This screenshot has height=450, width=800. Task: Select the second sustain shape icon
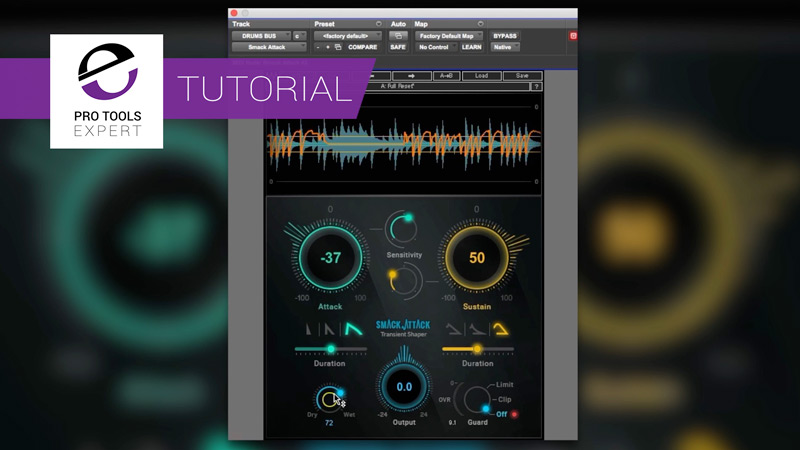477,329
